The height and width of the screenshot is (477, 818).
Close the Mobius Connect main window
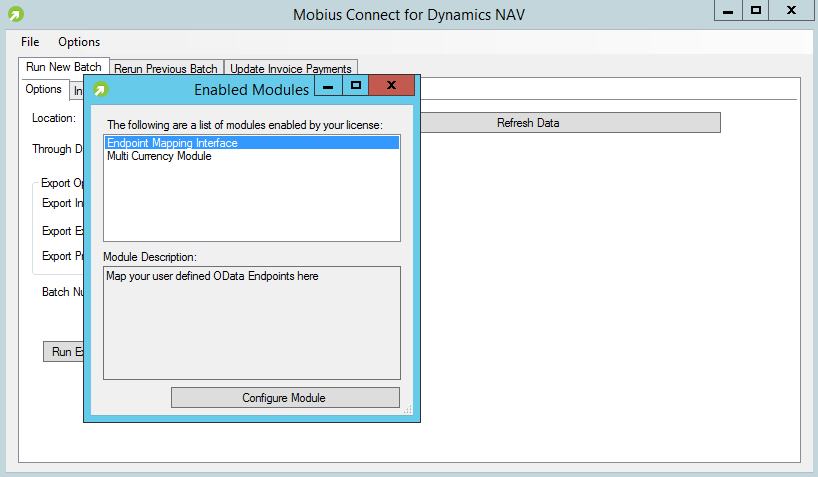click(791, 10)
